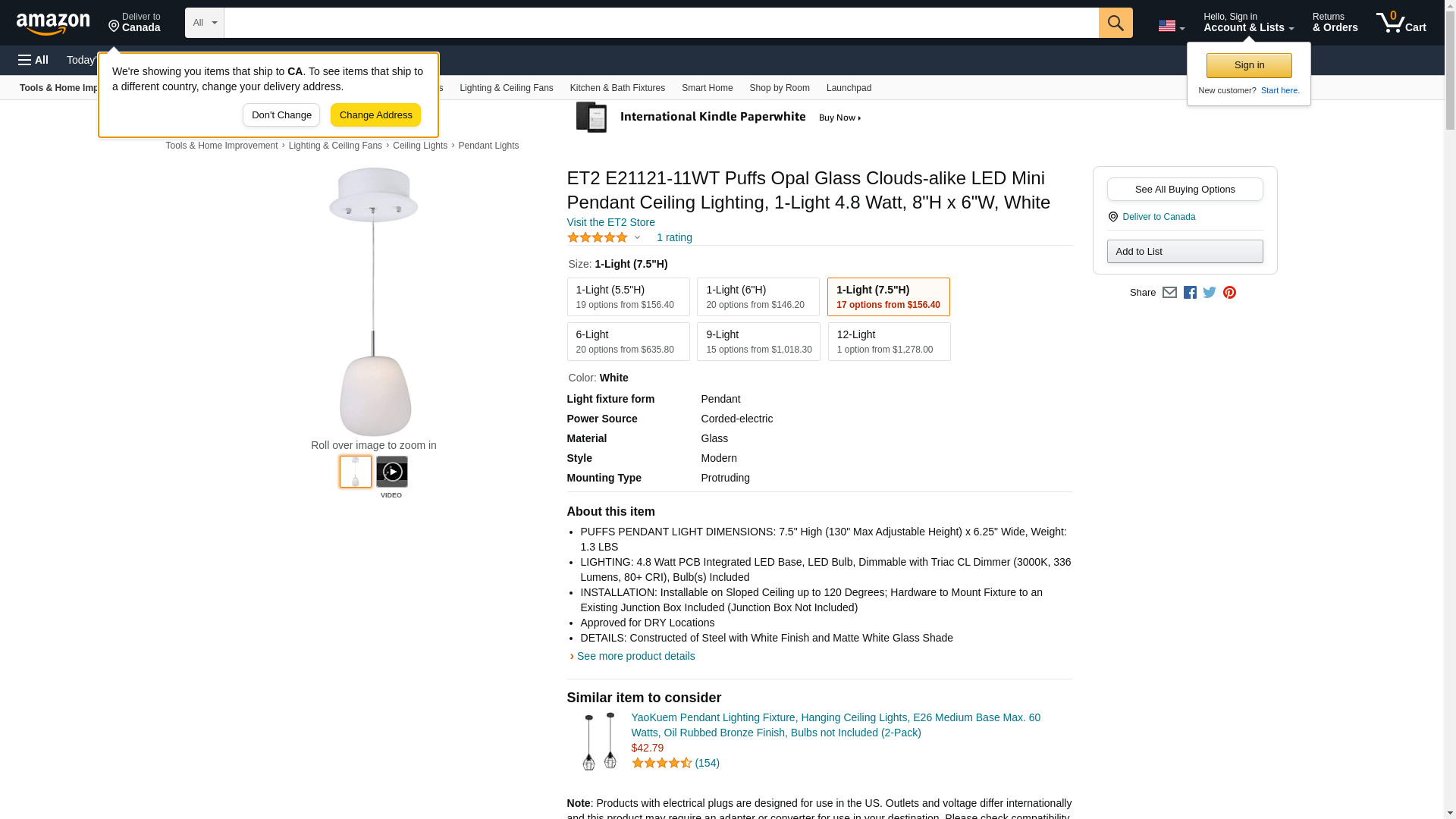
Task: Share via email envelope icon
Action: [1169, 293]
